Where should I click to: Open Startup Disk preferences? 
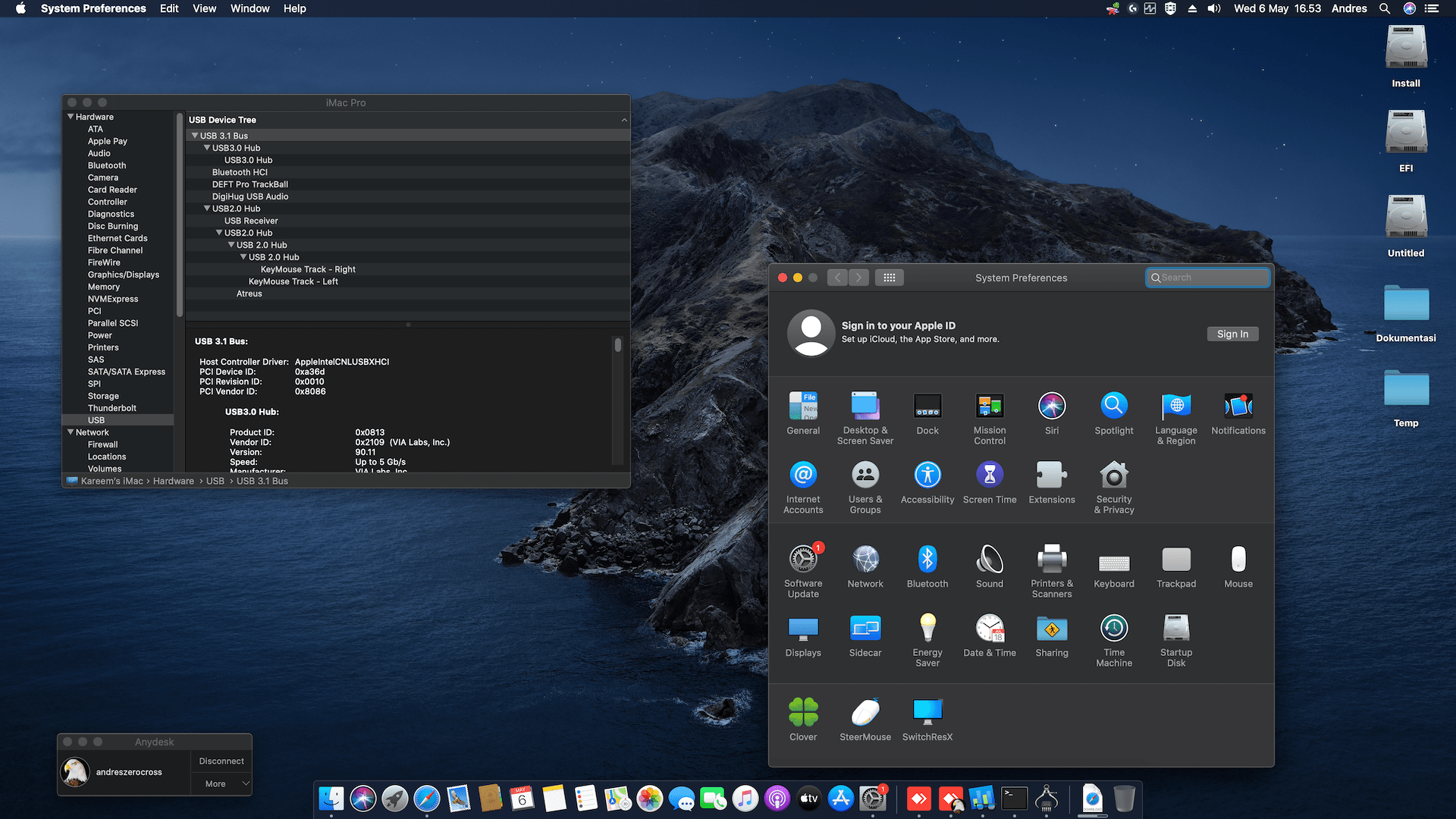[1176, 640]
